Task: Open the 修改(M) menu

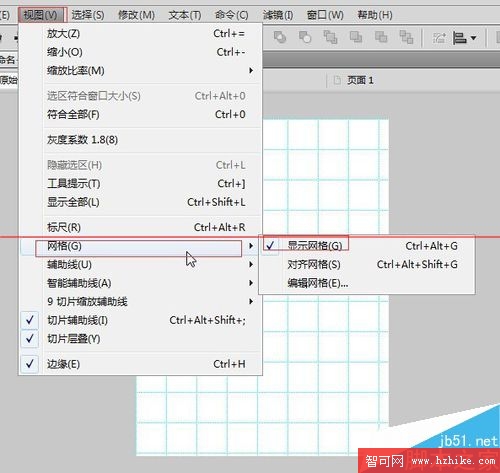Action: pyautogui.click(x=136, y=15)
